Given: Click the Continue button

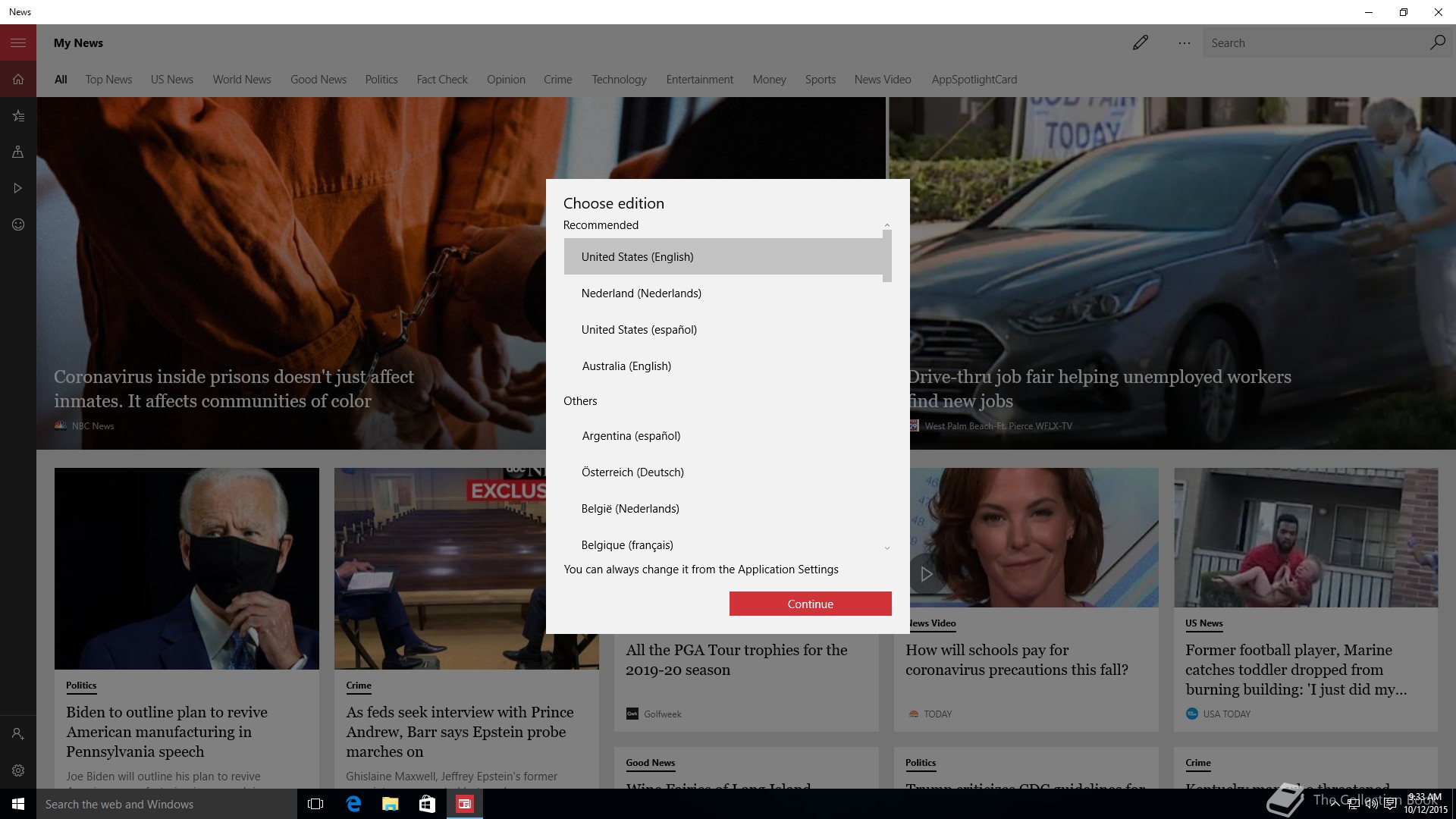Looking at the screenshot, I should [x=810, y=604].
